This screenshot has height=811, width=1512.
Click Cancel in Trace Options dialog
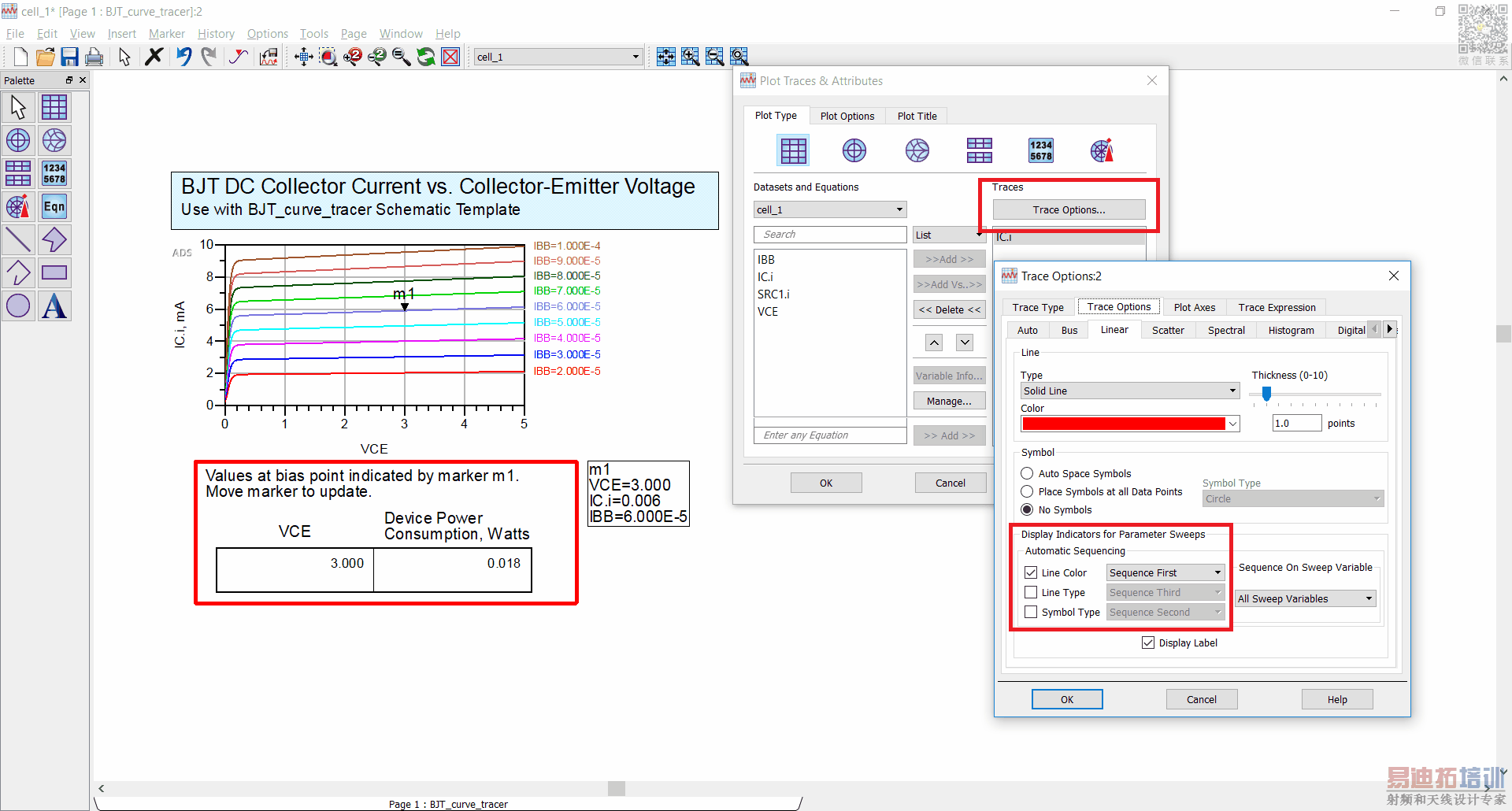pos(1202,699)
